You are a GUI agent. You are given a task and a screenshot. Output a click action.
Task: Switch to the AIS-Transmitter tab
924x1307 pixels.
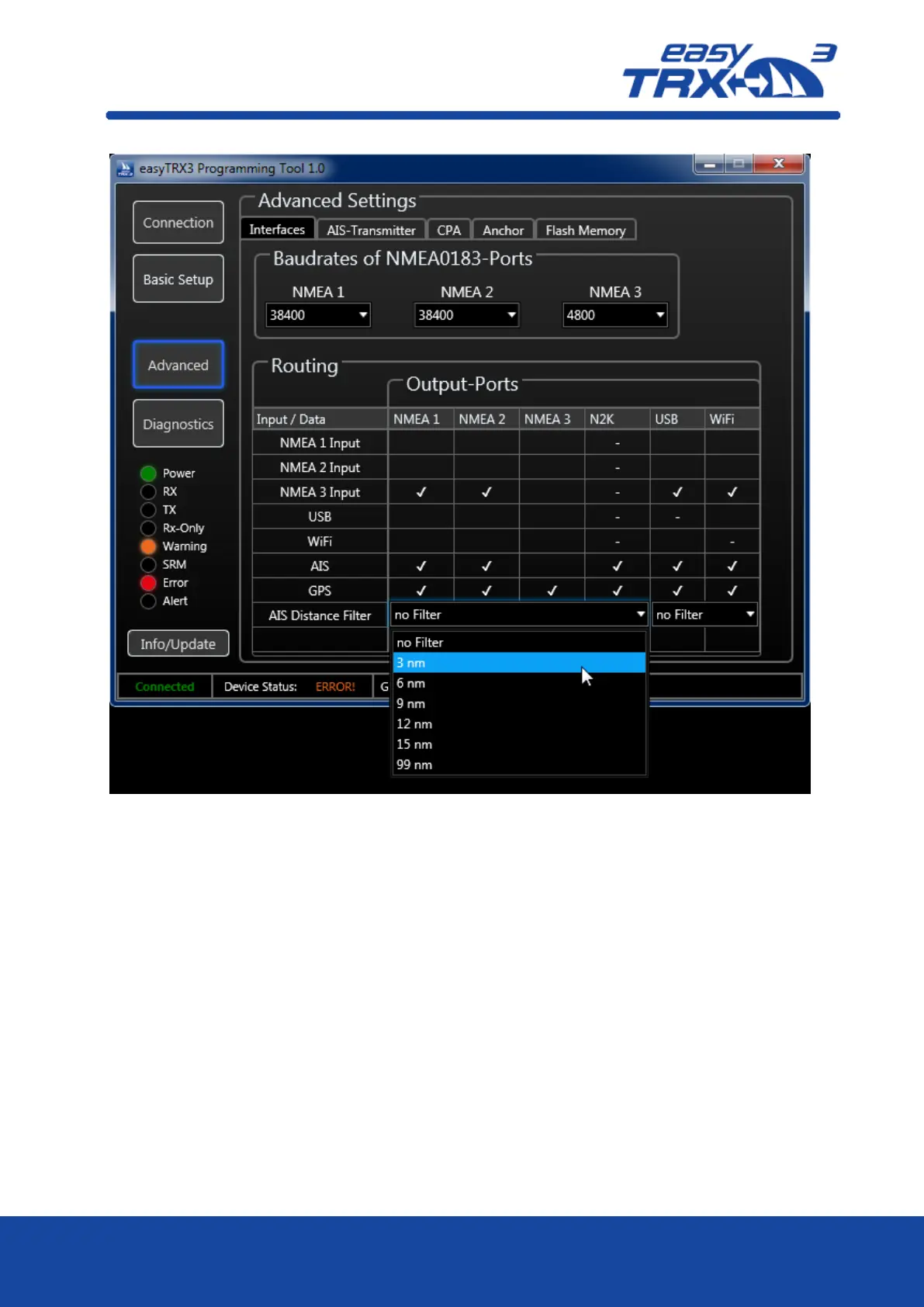(371, 231)
